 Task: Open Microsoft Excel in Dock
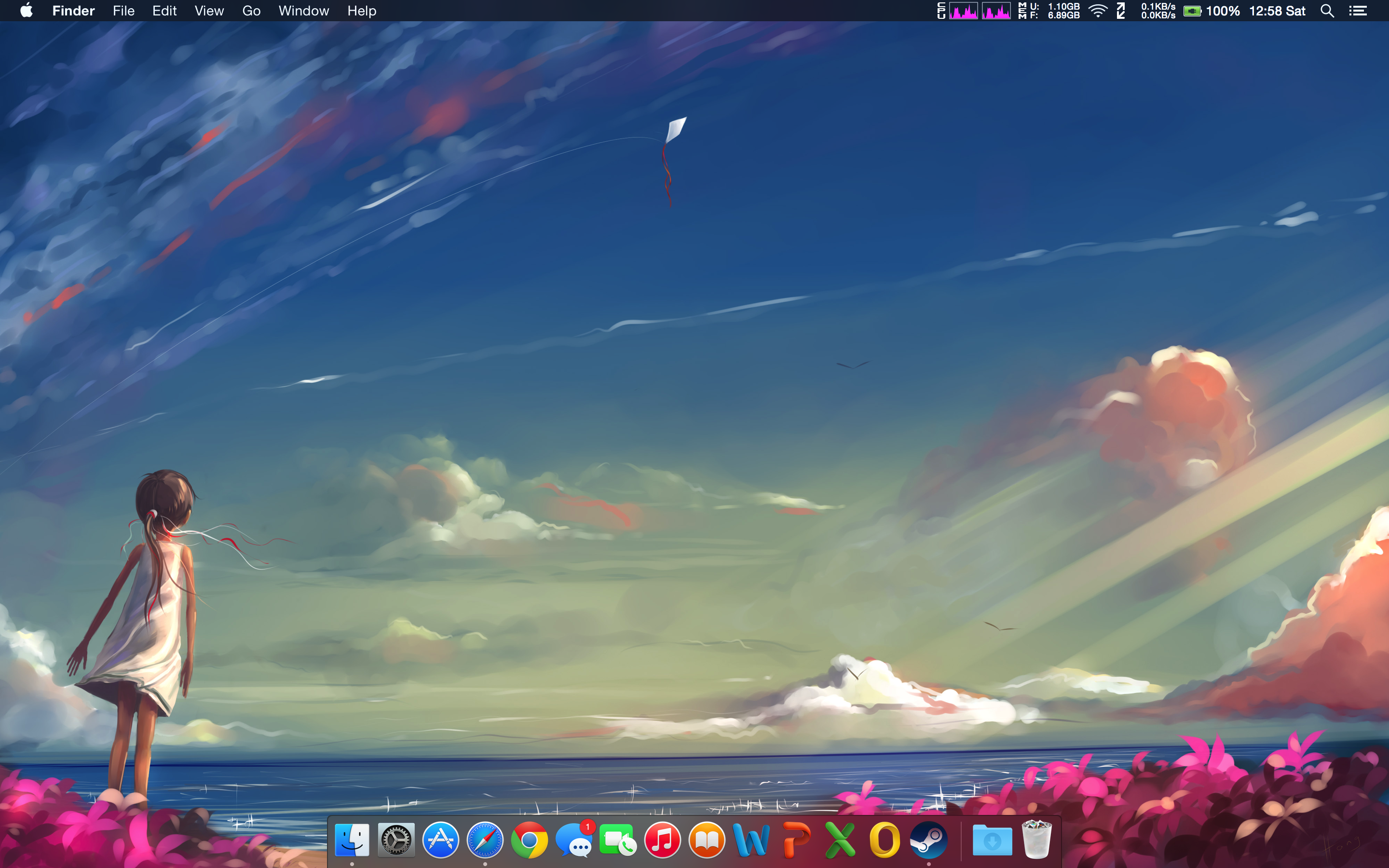(840, 840)
